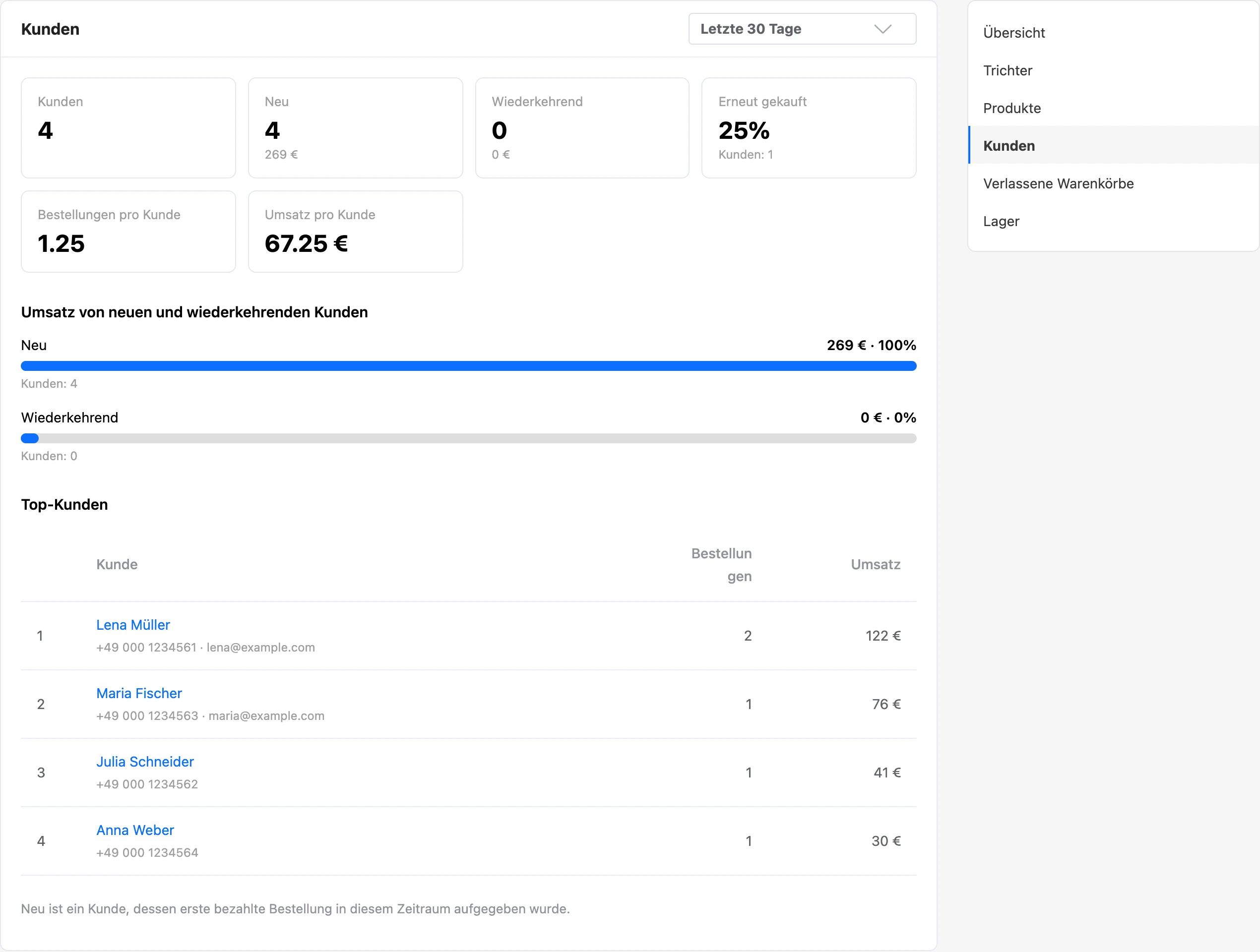The width and height of the screenshot is (1260, 952).
Task: Open customer Maria Fischer
Action: (x=139, y=693)
